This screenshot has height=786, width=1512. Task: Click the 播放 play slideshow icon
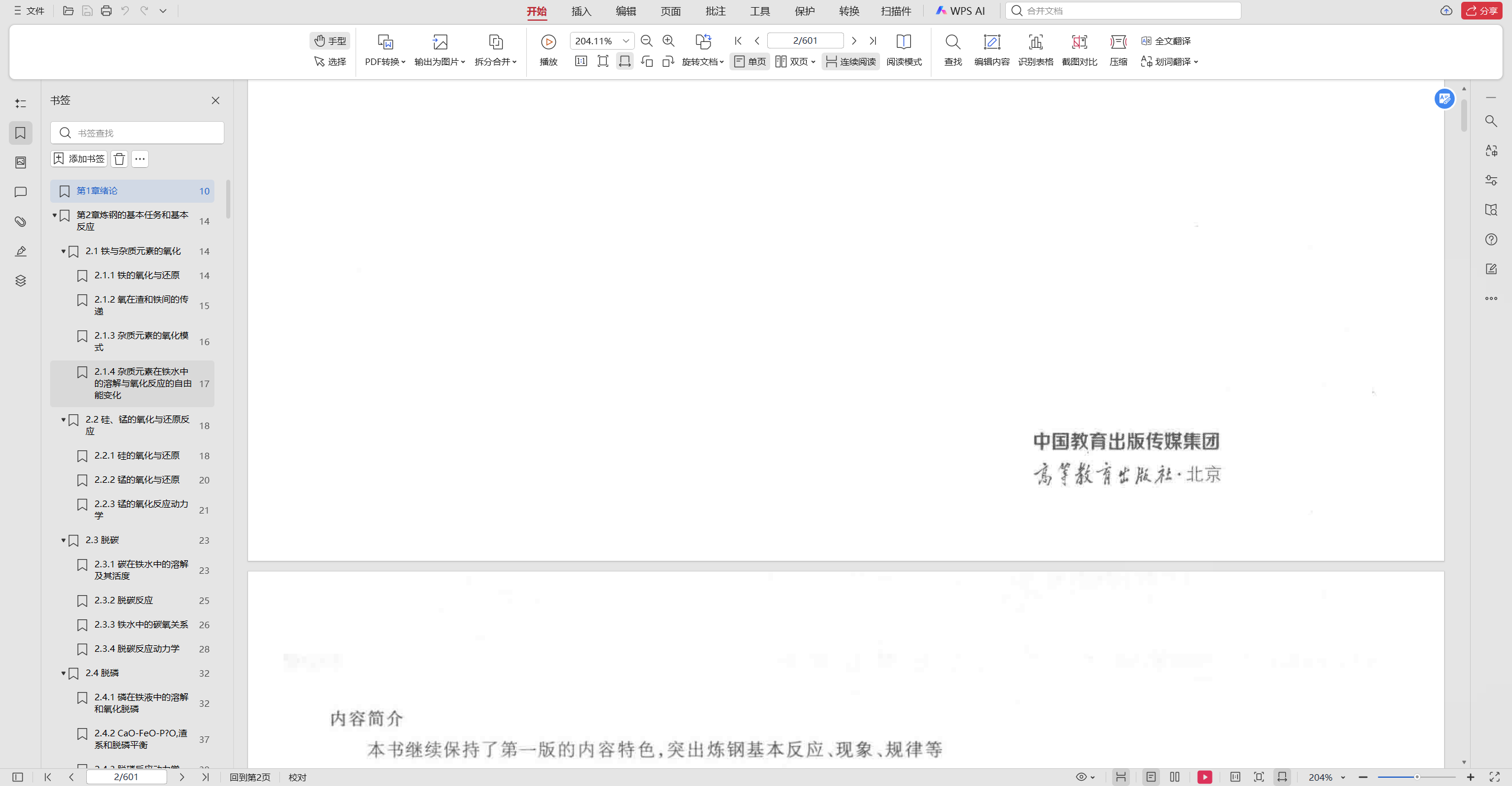point(548,42)
